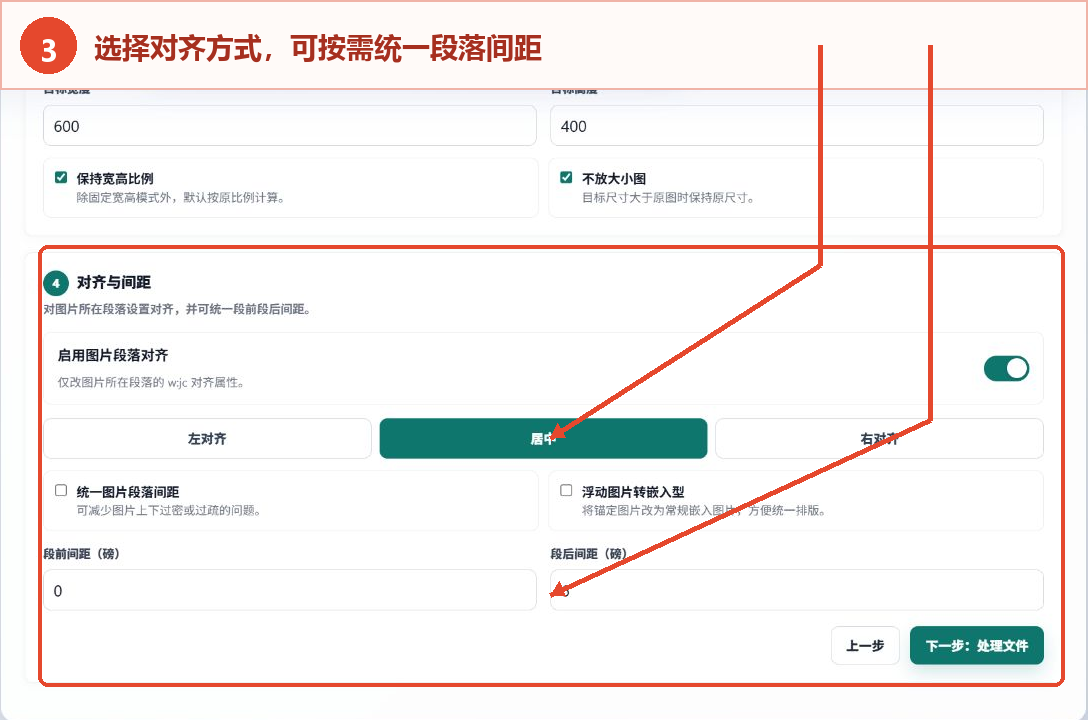The image size is (1088, 720).
Task: Click the description 对图片所在段落设置对齐，并可统一段前段后间距。
Action: pyautogui.click(x=177, y=309)
